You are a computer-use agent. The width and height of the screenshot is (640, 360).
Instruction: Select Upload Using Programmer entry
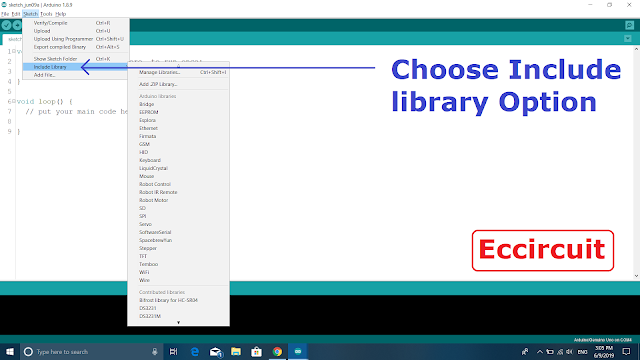tap(76, 39)
